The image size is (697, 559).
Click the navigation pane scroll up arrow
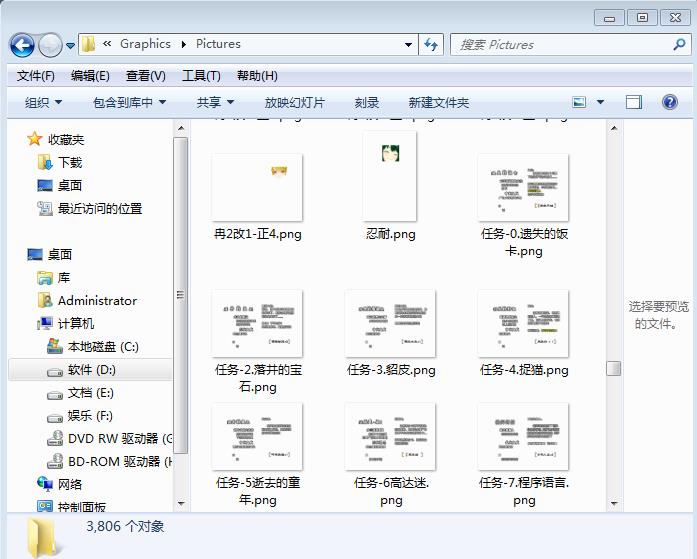[181, 128]
